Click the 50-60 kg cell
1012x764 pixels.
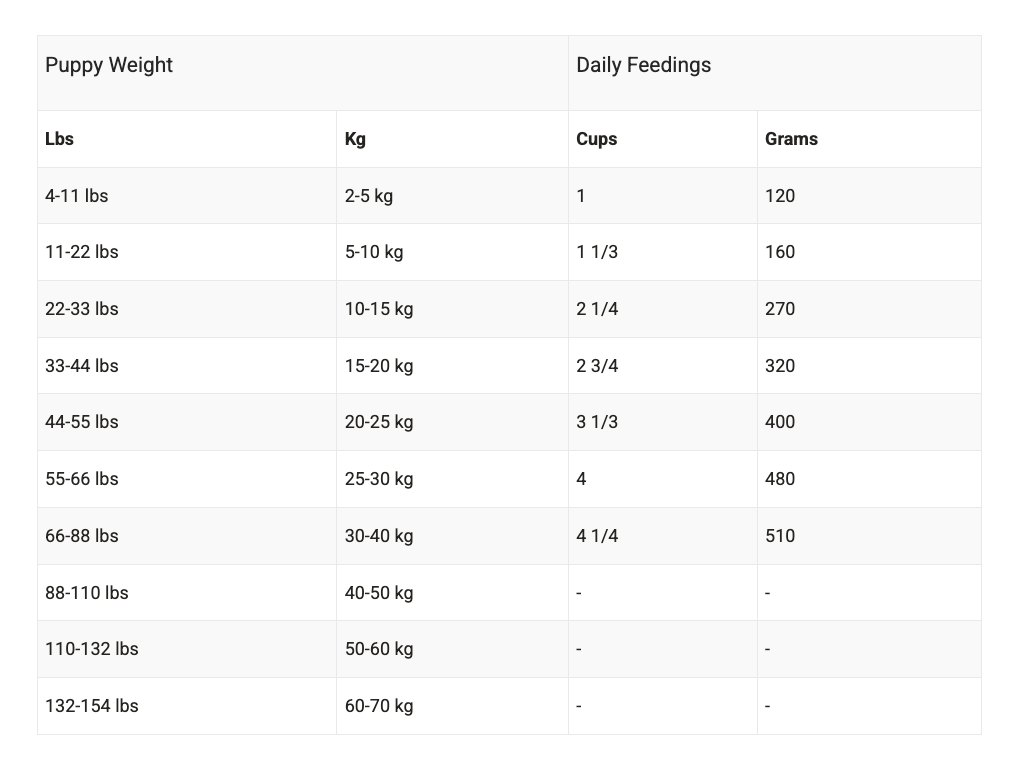coord(379,649)
